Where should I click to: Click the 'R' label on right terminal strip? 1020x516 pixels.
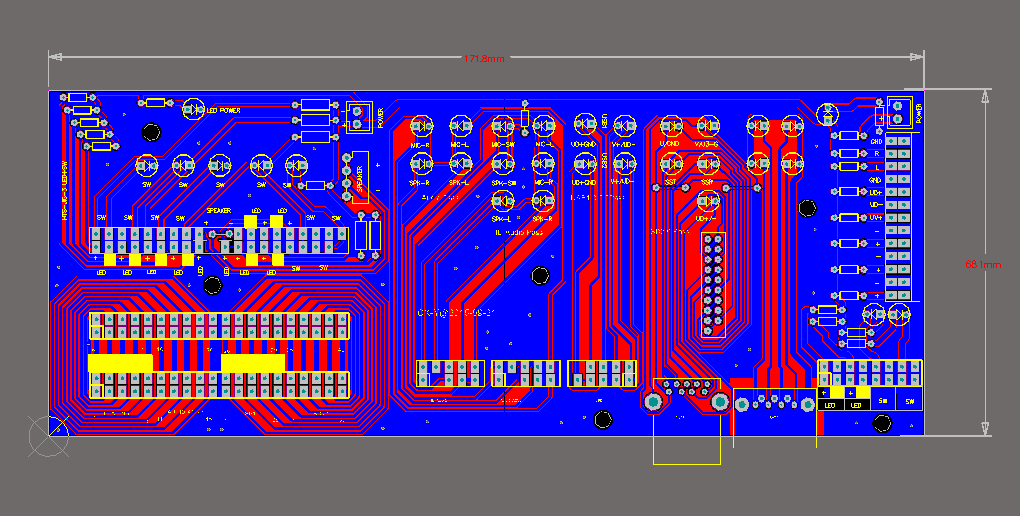coord(877,154)
